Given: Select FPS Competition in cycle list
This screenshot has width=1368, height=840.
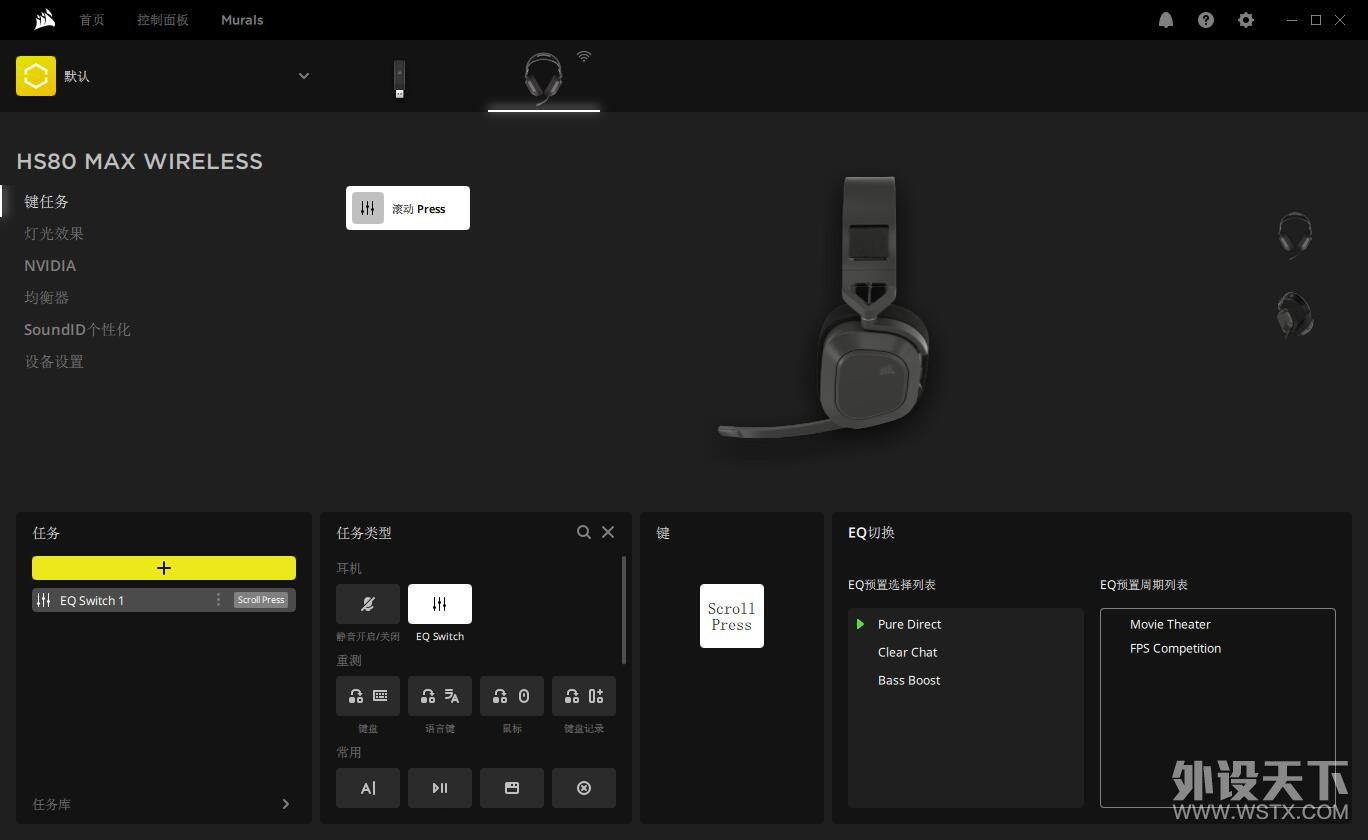Looking at the screenshot, I should [x=1175, y=648].
